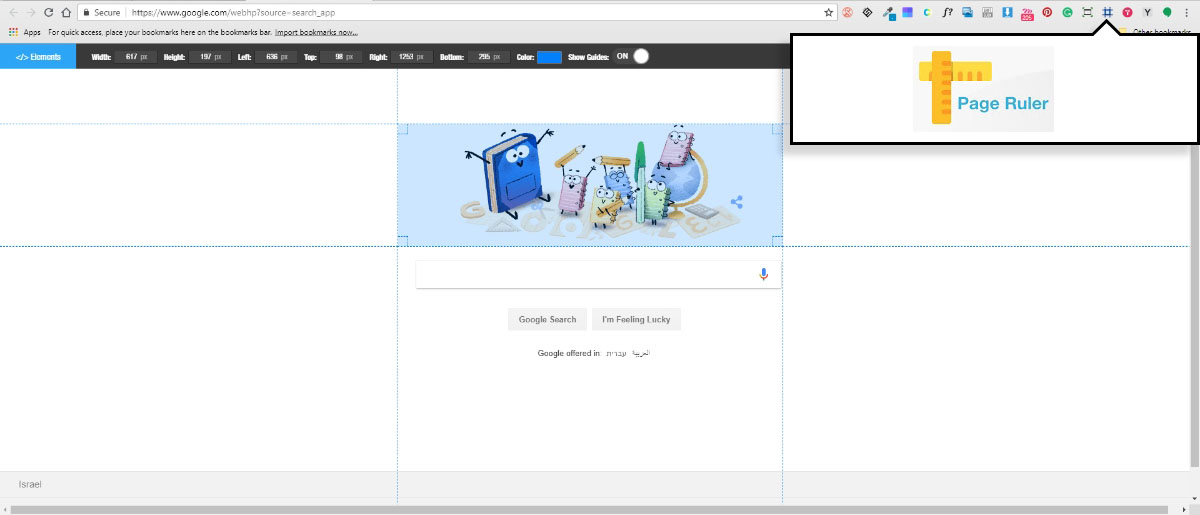Focus the Bottom position field
The image size is (1200, 515).
(487, 57)
